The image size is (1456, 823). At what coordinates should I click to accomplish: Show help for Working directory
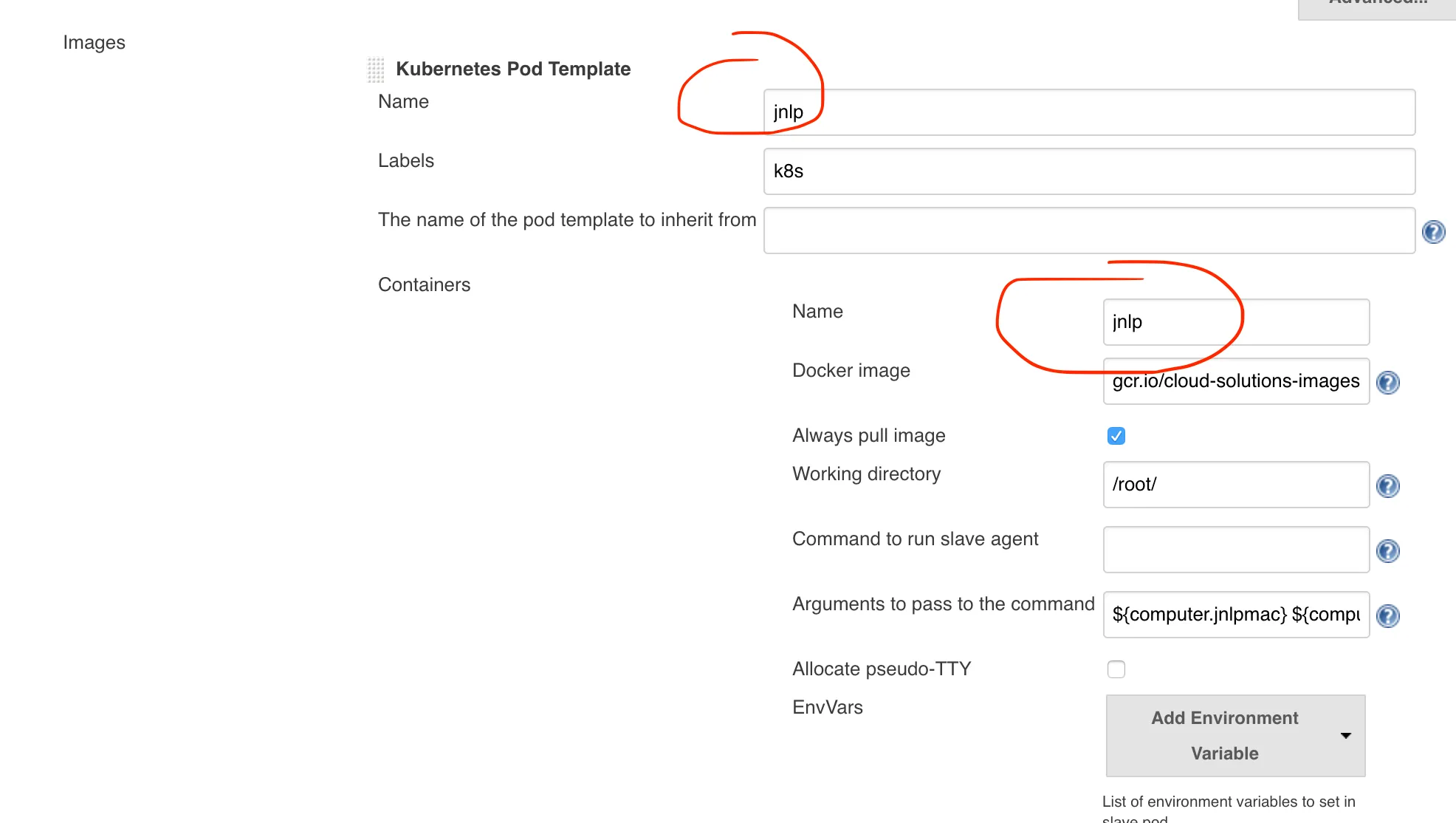[x=1388, y=486]
